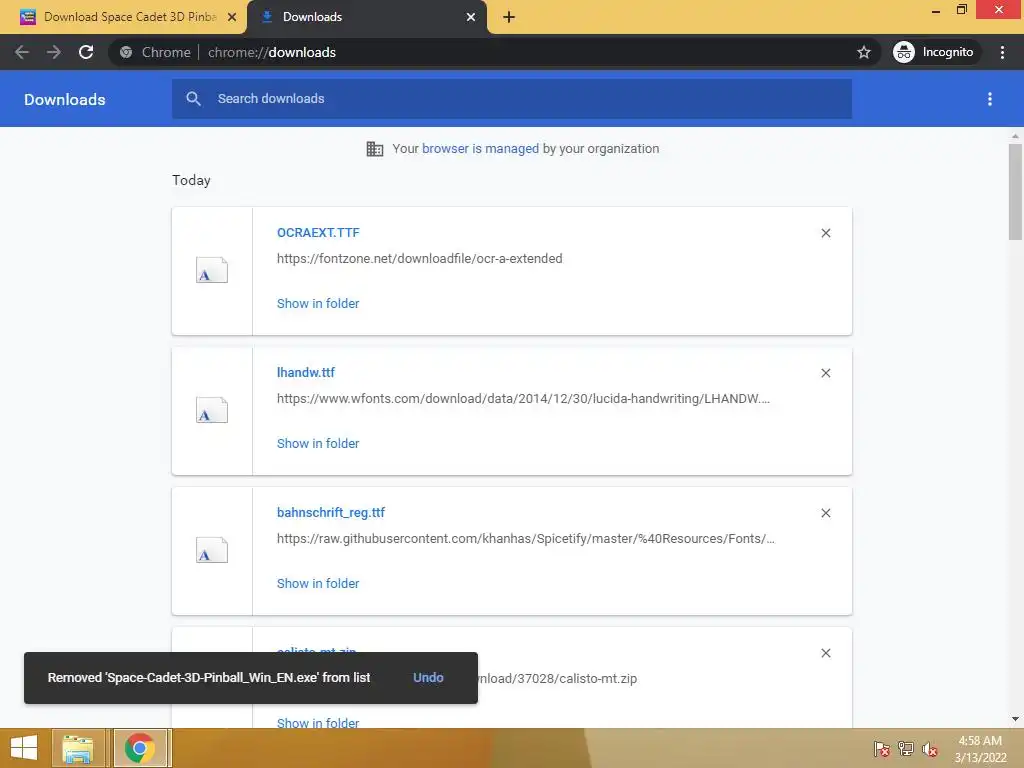
Task: Undo removal of Space Cadet Pinball download
Action: 428,678
